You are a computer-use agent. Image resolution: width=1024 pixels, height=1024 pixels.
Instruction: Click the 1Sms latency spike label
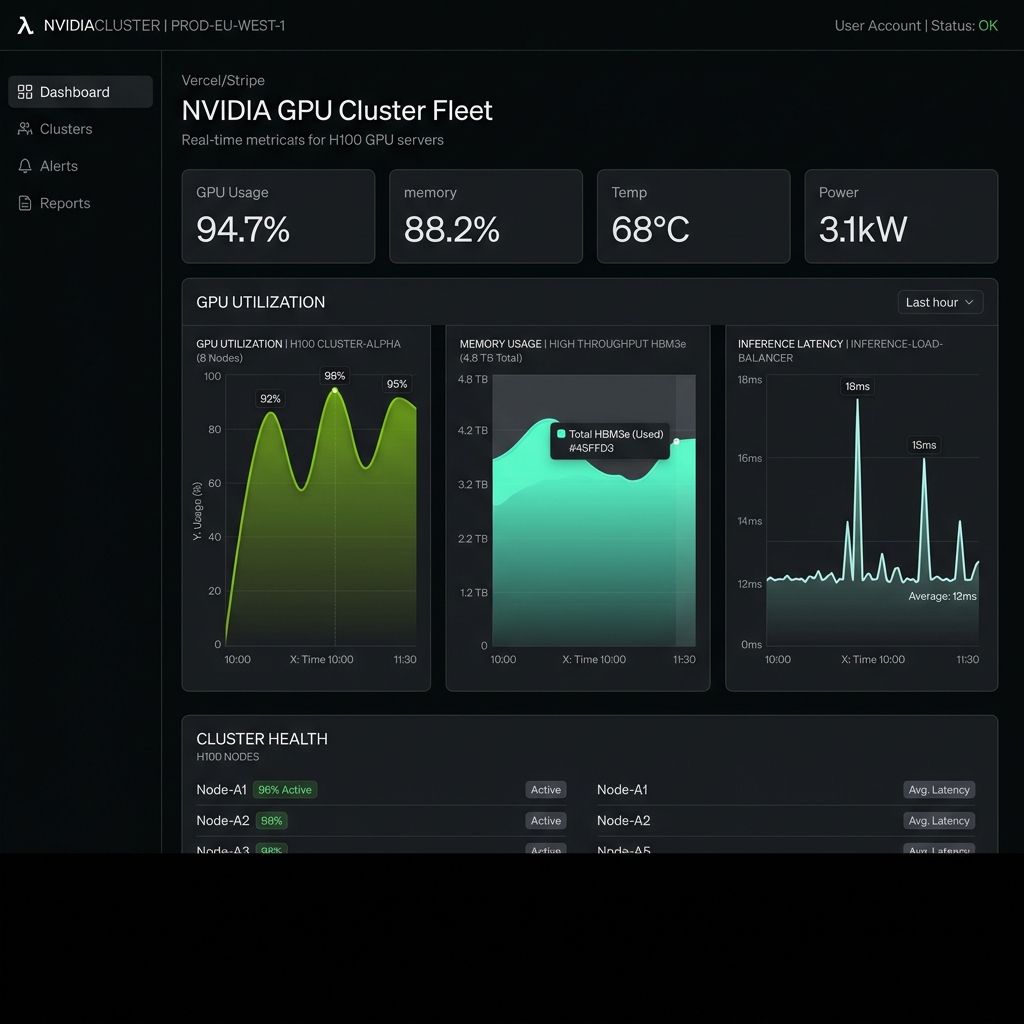click(x=924, y=445)
